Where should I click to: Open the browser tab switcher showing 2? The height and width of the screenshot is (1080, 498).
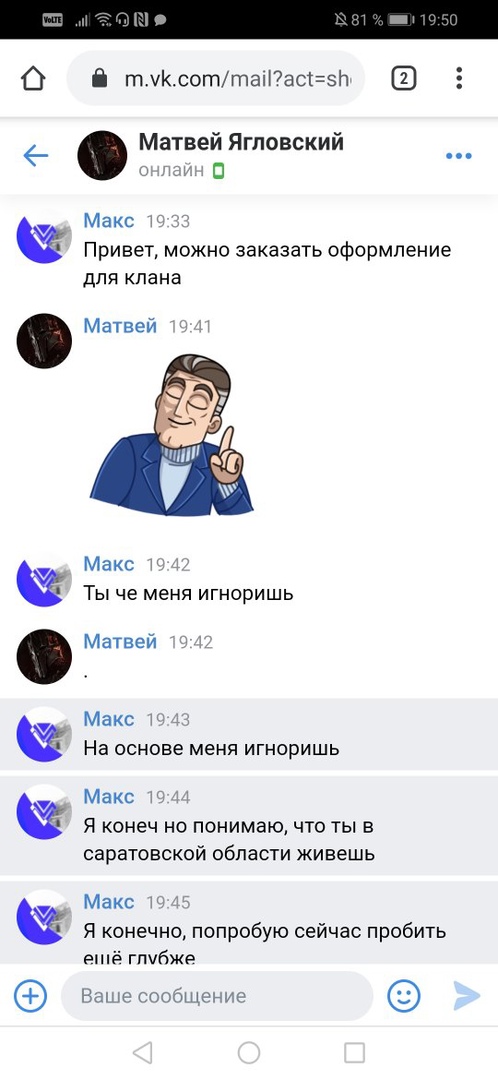point(404,79)
